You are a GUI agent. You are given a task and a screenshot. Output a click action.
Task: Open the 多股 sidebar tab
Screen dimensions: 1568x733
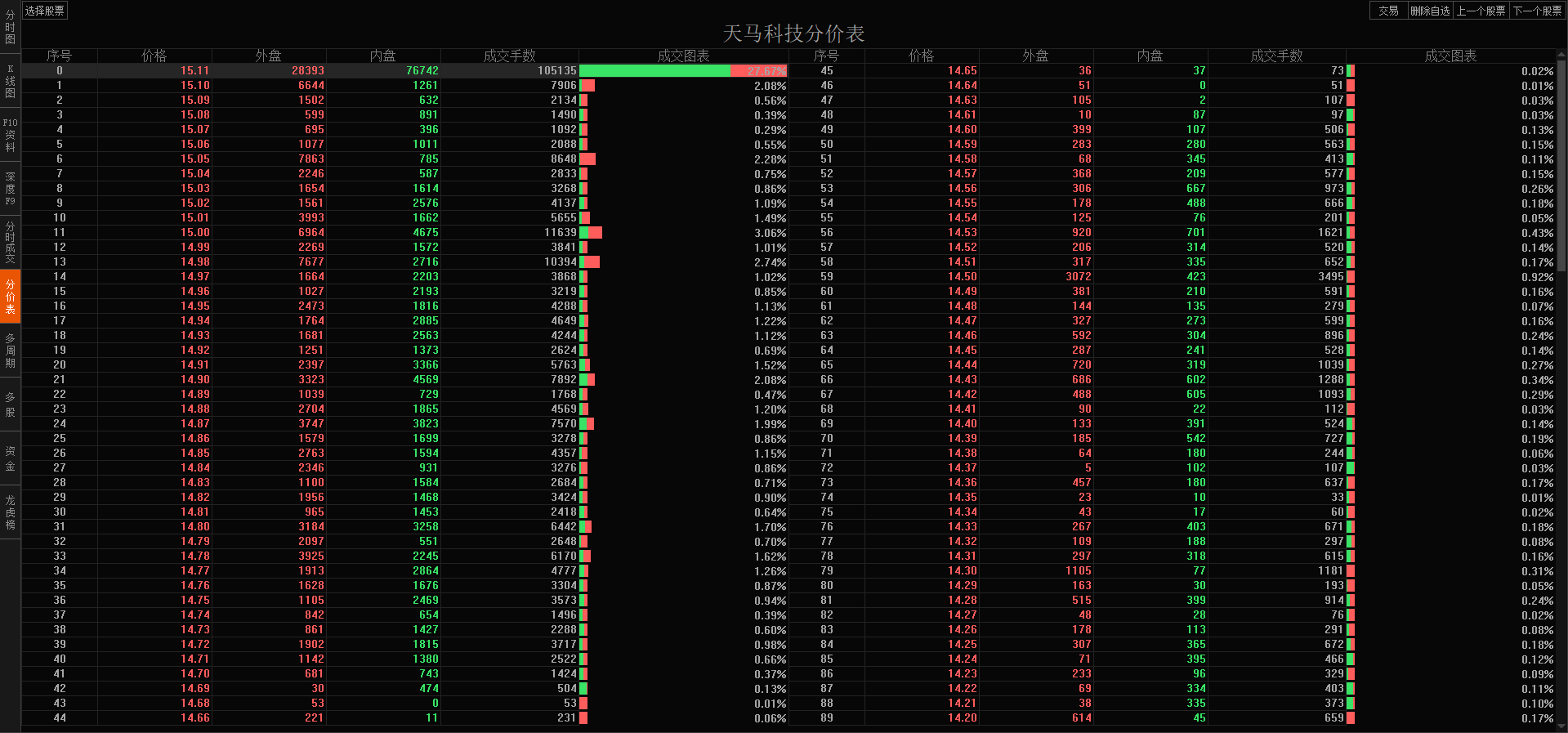click(10, 404)
